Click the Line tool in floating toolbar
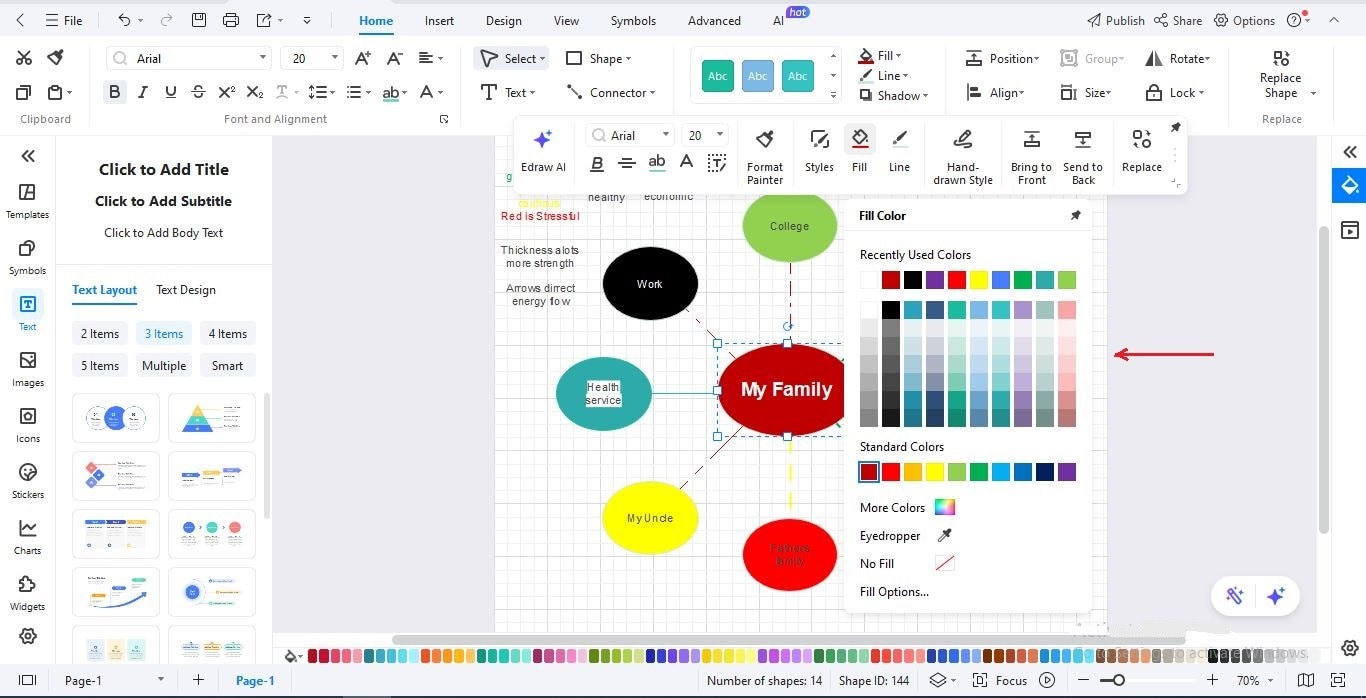The width and height of the screenshot is (1366, 698). click(899, 151)
